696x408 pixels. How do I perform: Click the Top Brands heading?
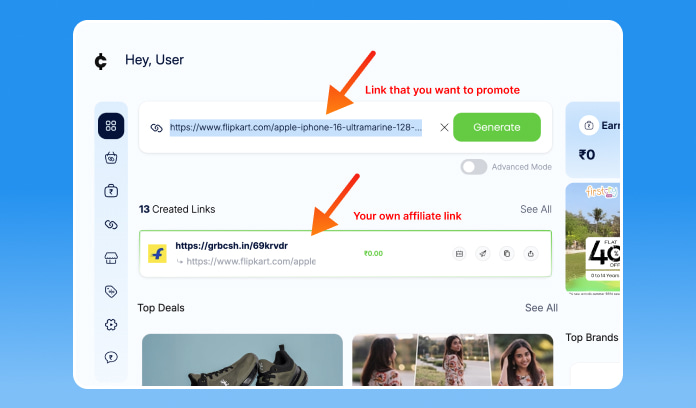click(592, 337)
